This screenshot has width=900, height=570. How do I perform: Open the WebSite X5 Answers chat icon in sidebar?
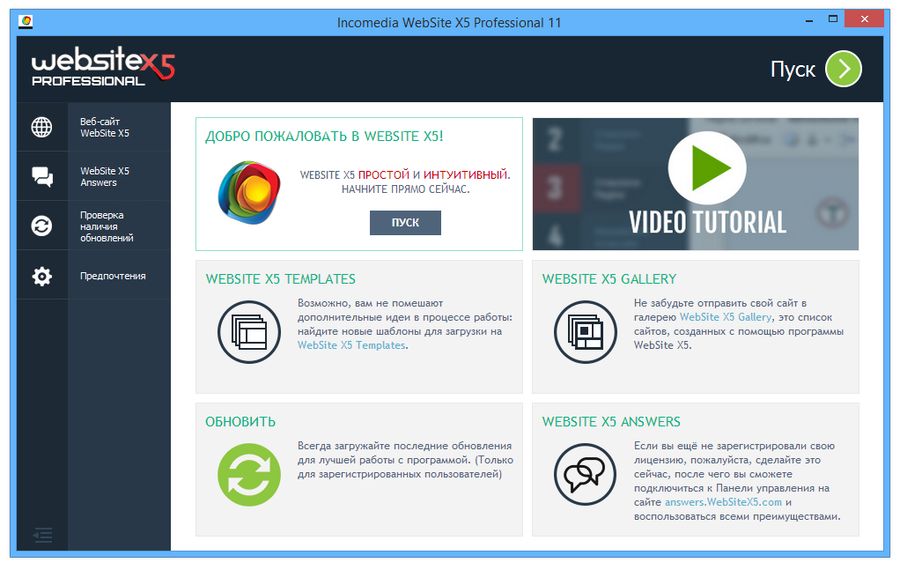(42, 177)
